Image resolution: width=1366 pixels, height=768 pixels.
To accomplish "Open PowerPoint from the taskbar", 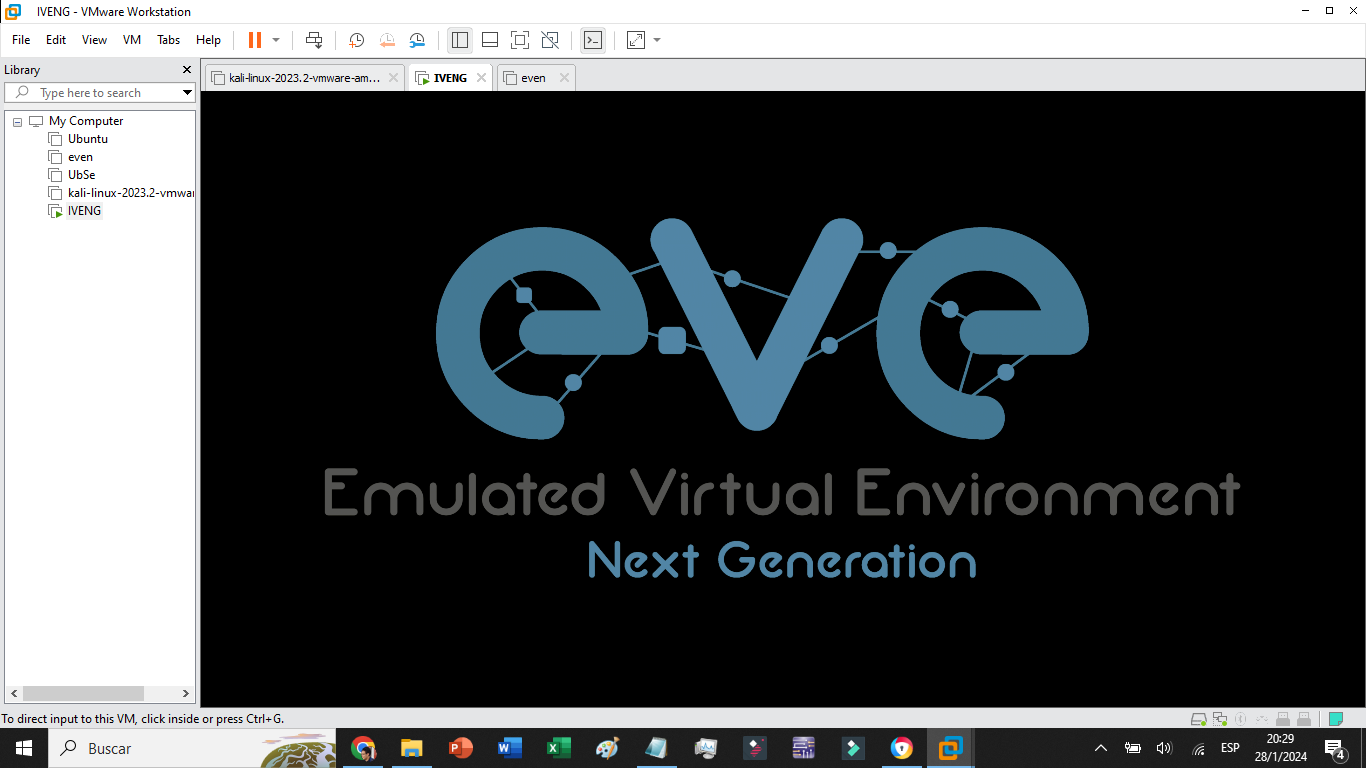I will tap(460, 748).
